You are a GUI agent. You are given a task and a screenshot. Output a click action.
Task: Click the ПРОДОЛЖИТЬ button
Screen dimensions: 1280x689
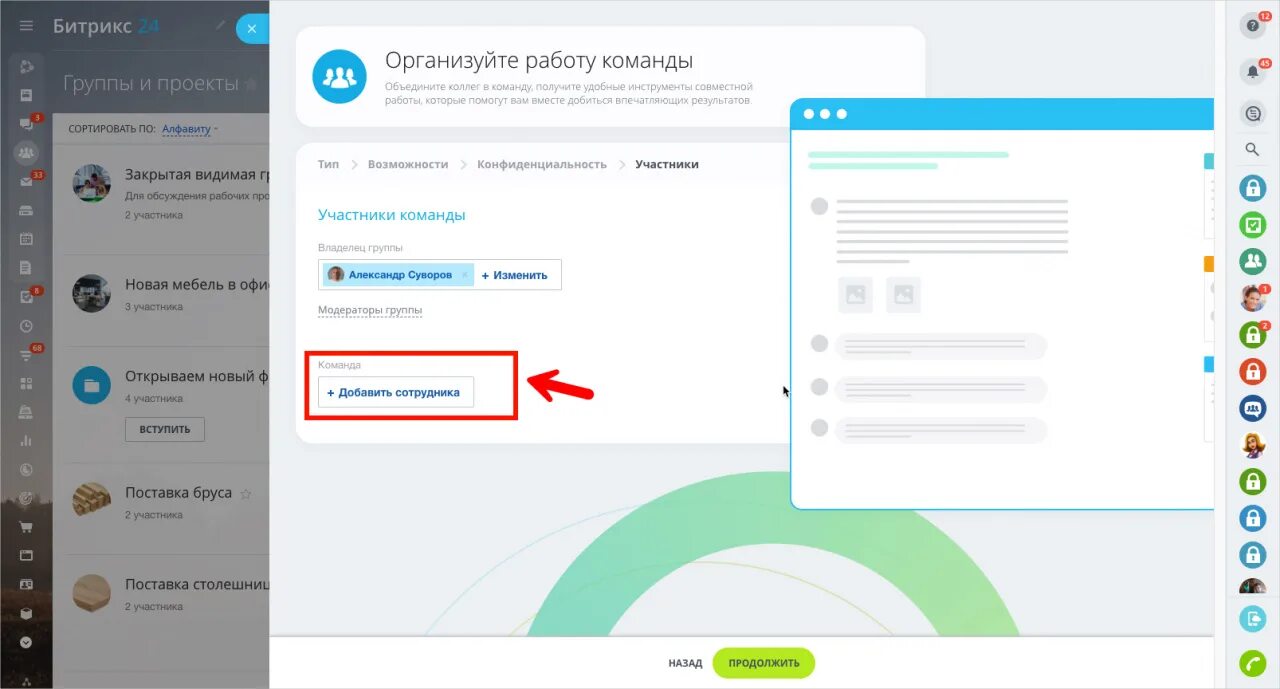coord(764,663)
